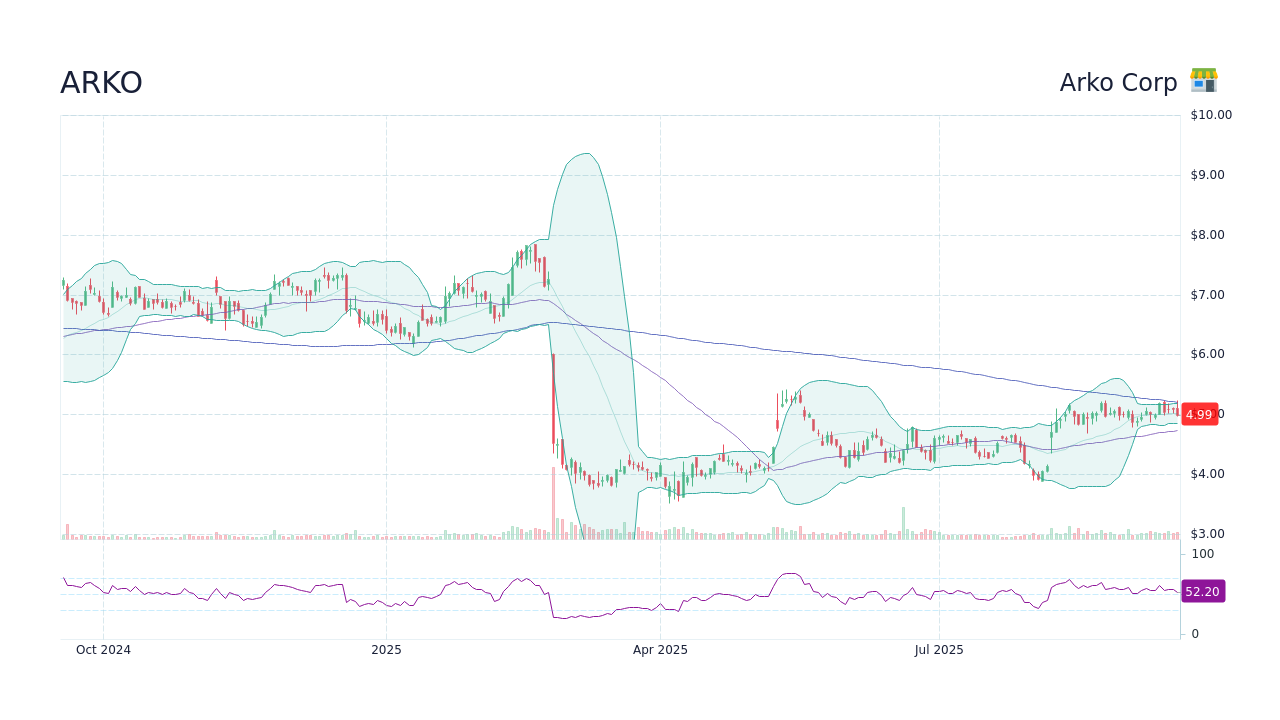Expand the Oct 2024 axis label
This screenshot has width=1280, height=720.
[103, 650]
